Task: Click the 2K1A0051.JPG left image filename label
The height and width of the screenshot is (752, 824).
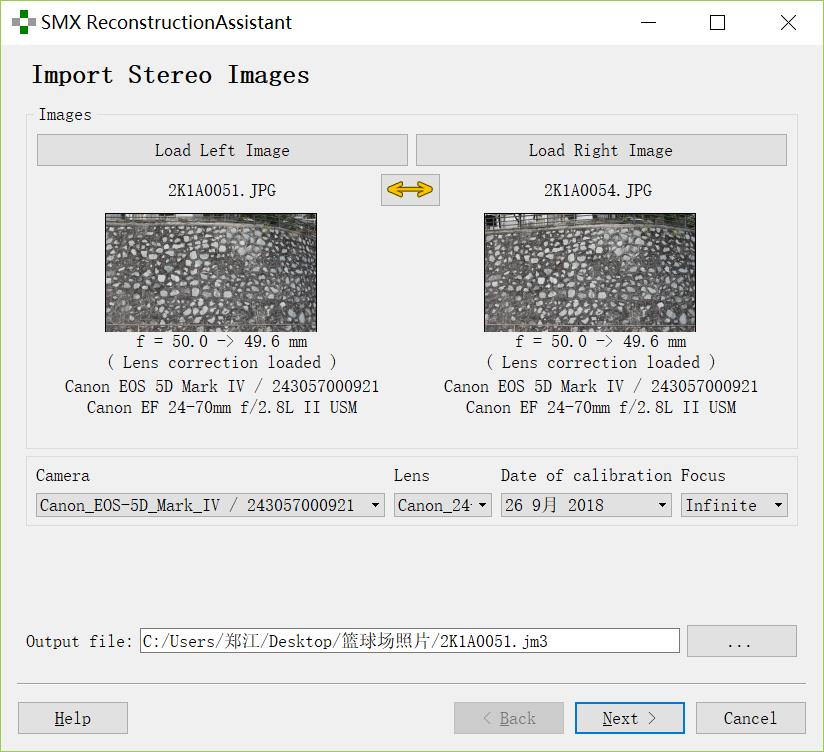Action: click(x=221, y=190)
